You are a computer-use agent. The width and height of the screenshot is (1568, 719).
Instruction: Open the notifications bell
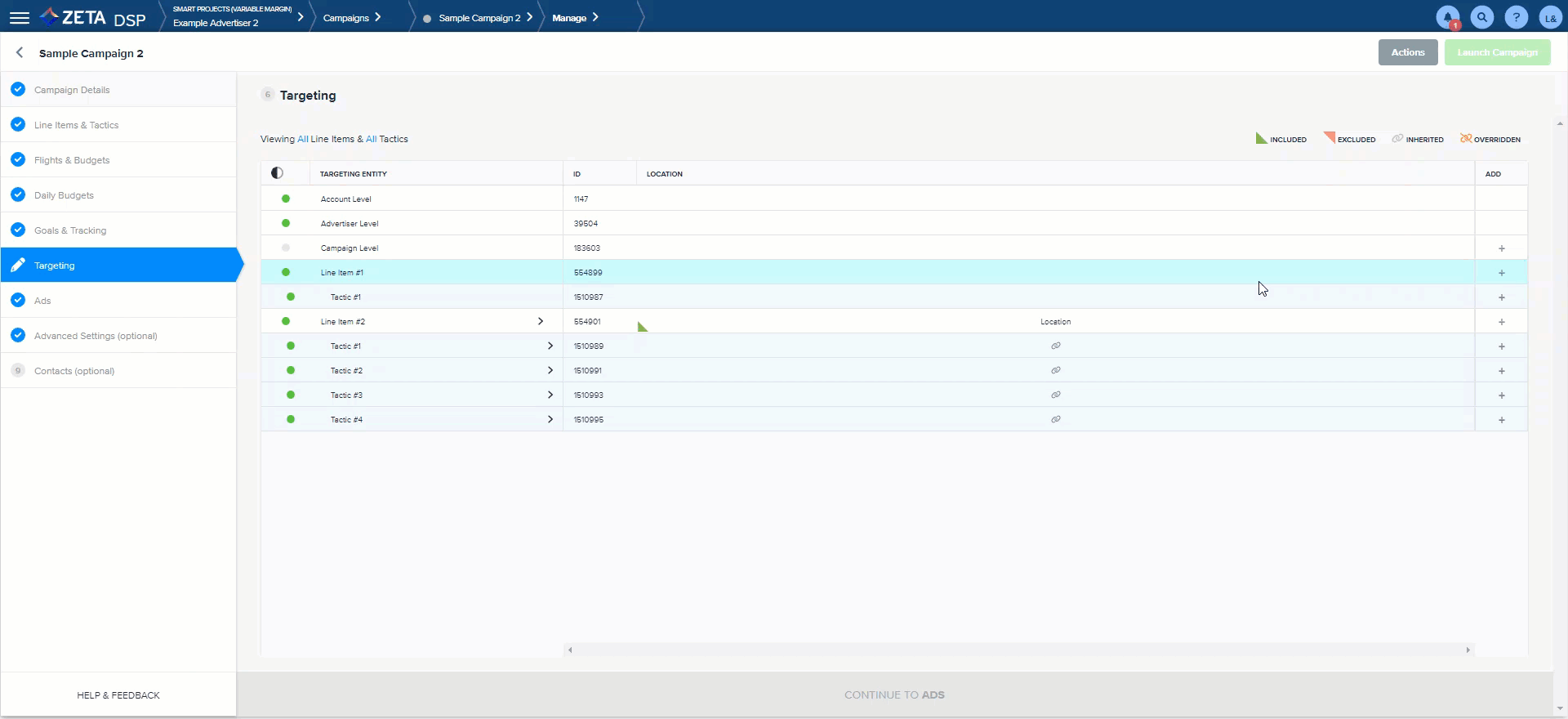[x=1447, y=17]
